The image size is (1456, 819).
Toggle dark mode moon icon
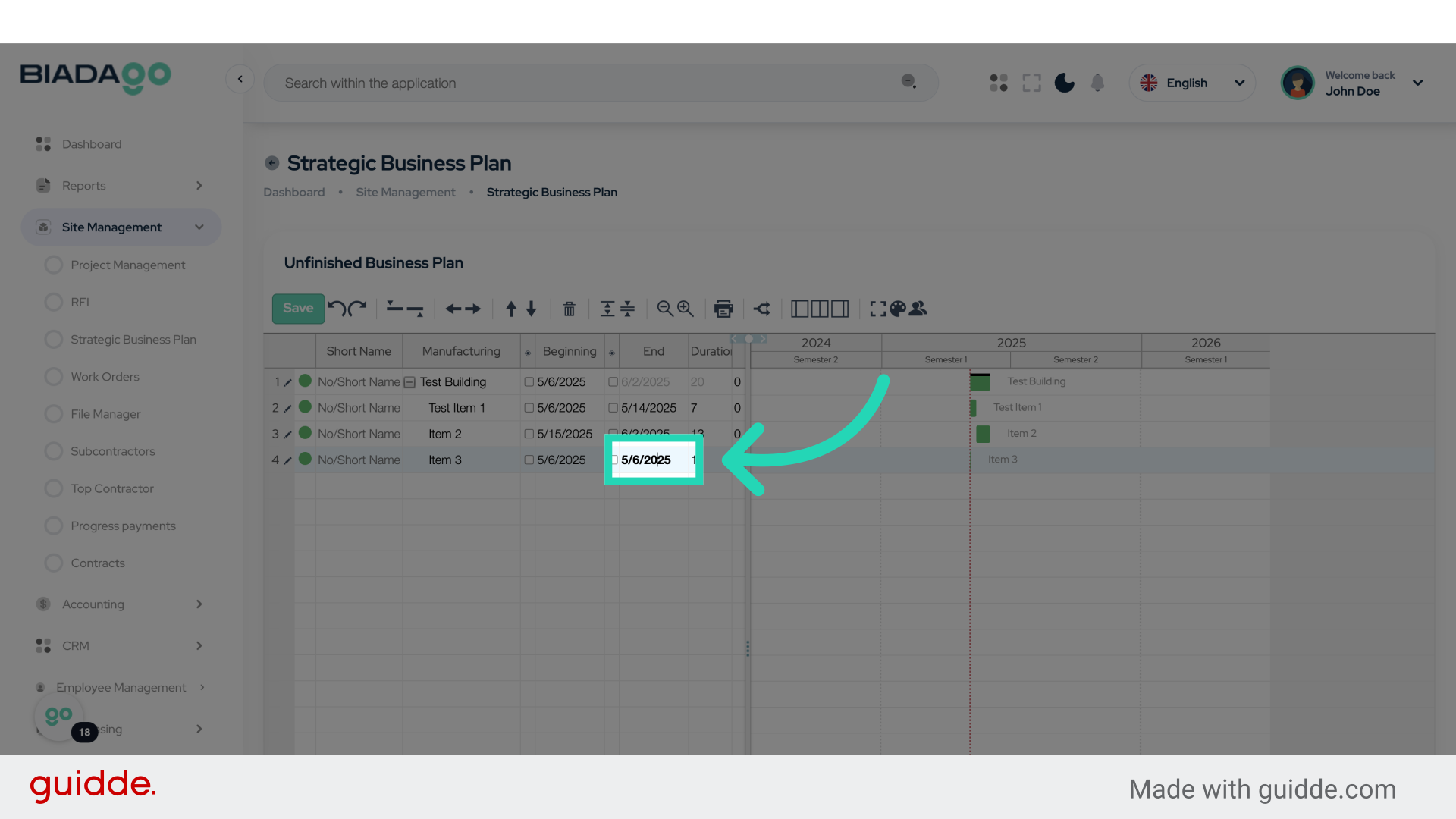1064,83
